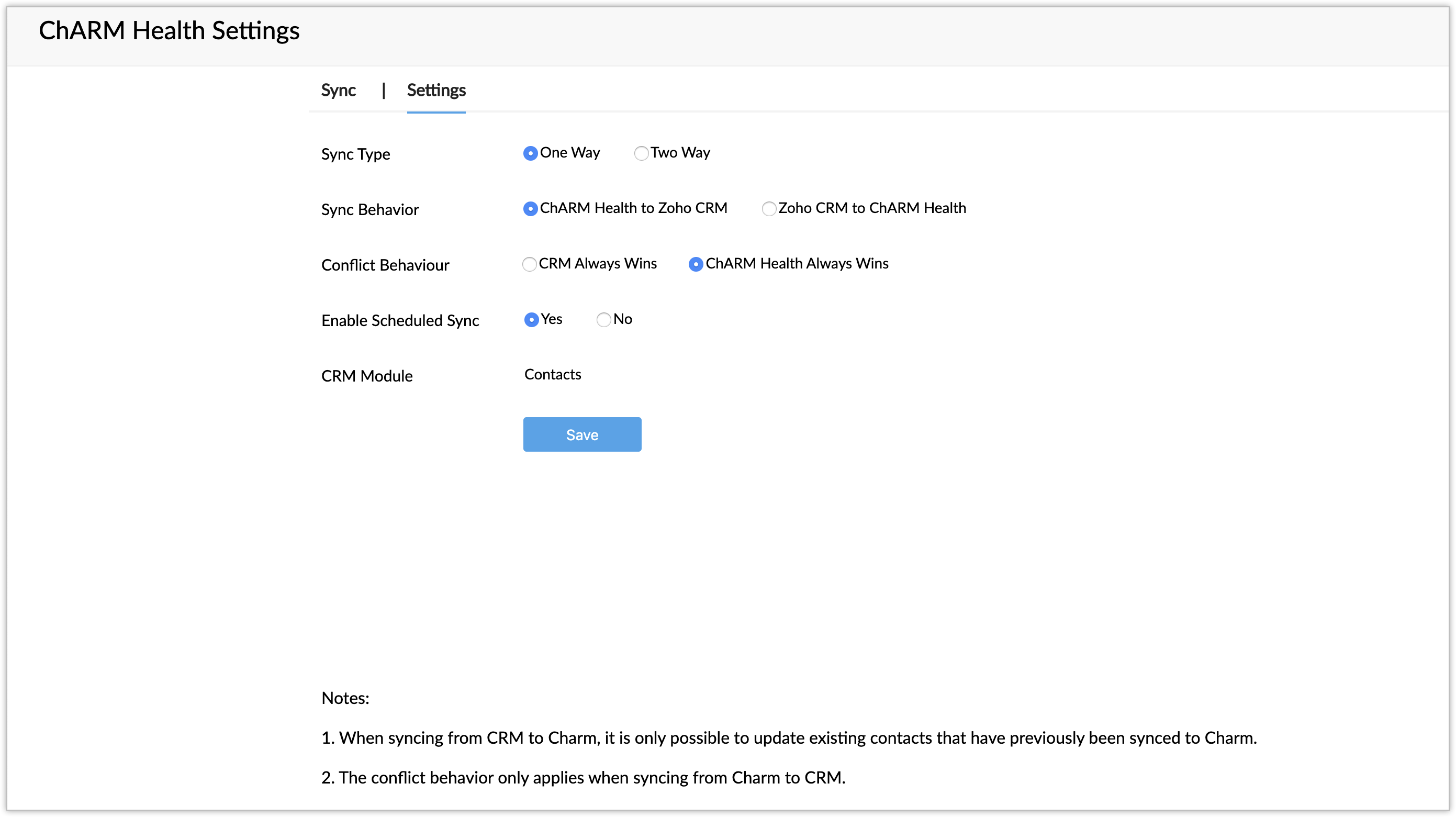Disable scheduled sync with No
Viewport: 1456px width, 817px height.
coord(603,319)
